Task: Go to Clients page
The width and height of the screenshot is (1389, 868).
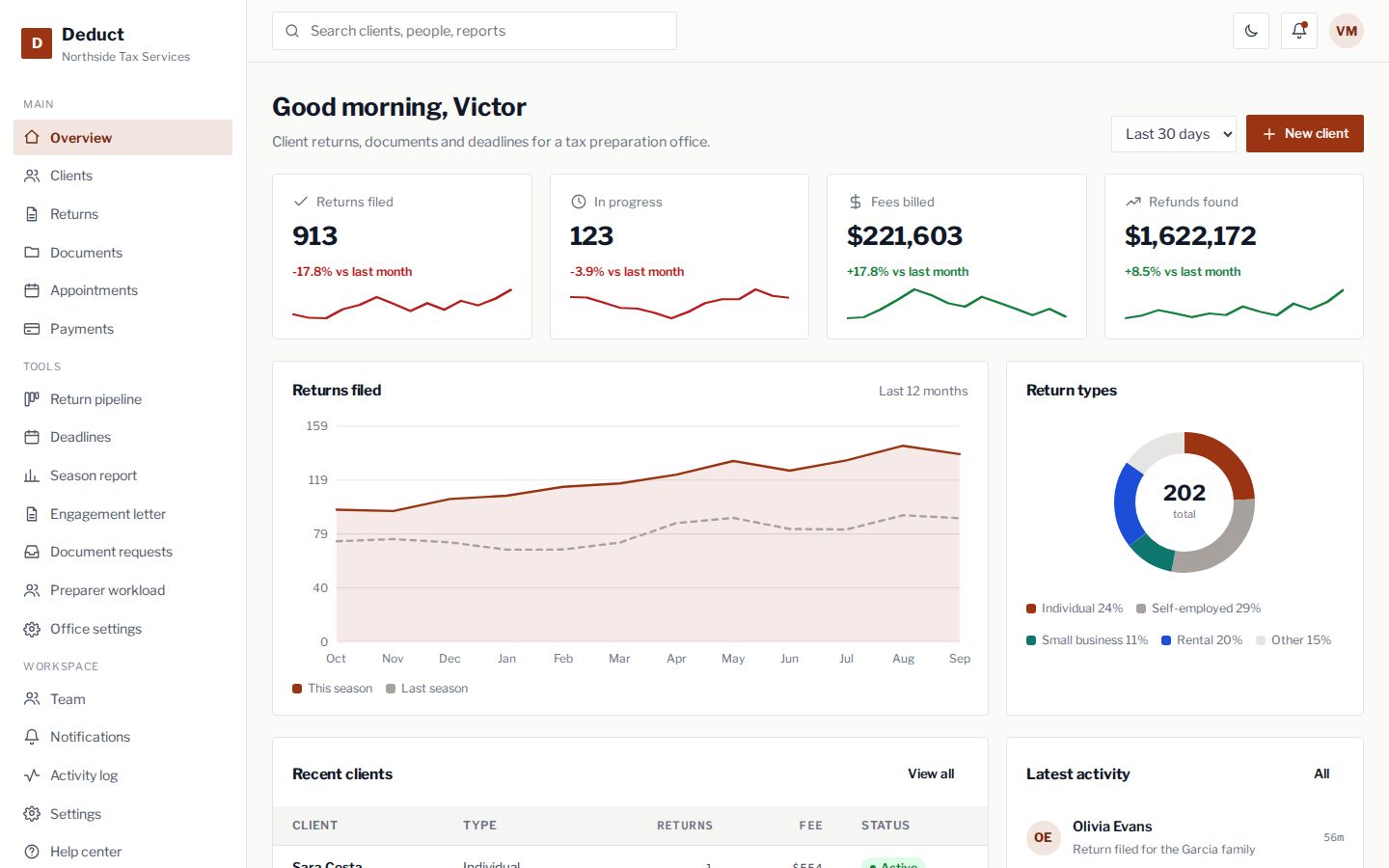Action: click(123, 176)
